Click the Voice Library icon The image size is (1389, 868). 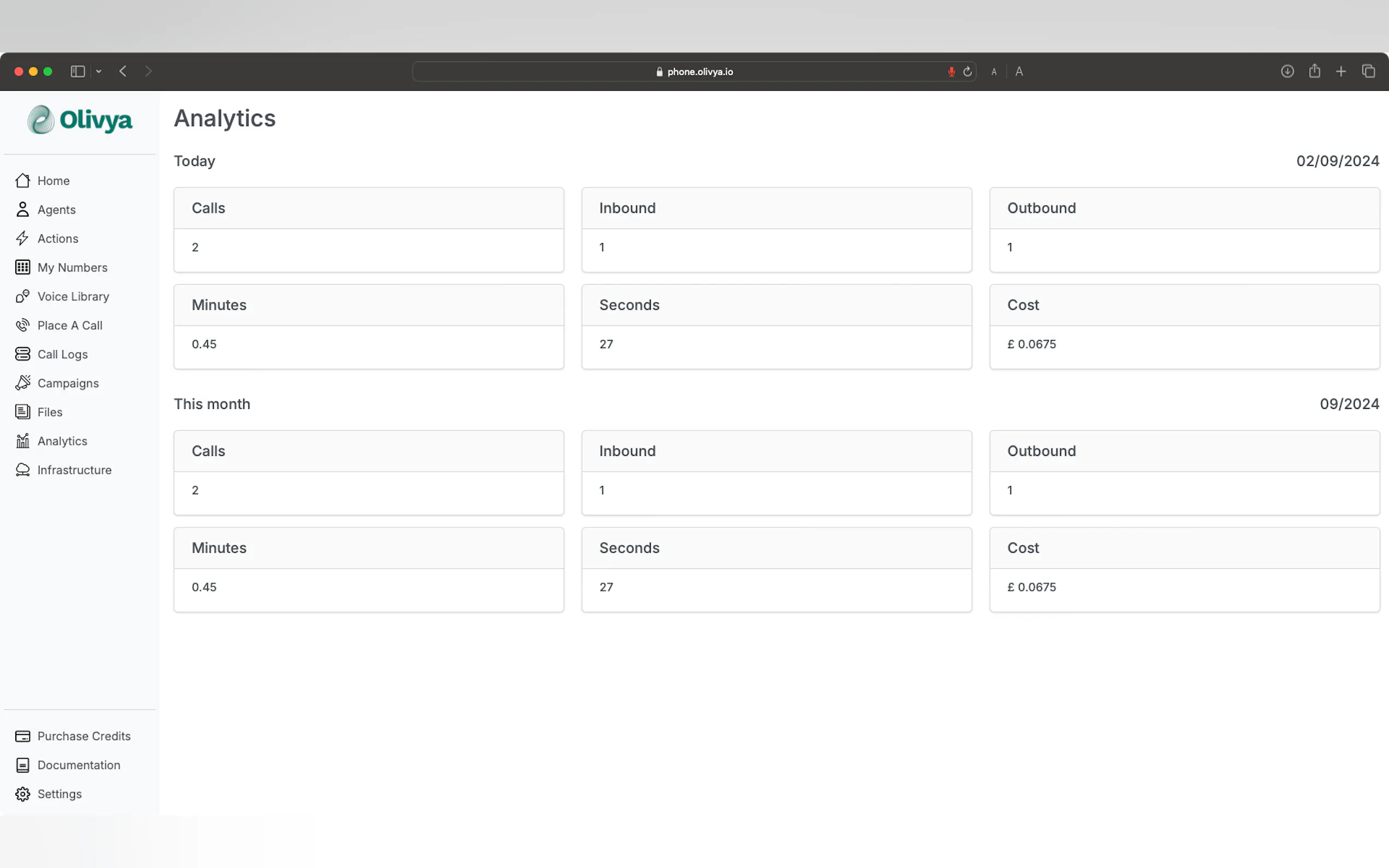[22, 296]
